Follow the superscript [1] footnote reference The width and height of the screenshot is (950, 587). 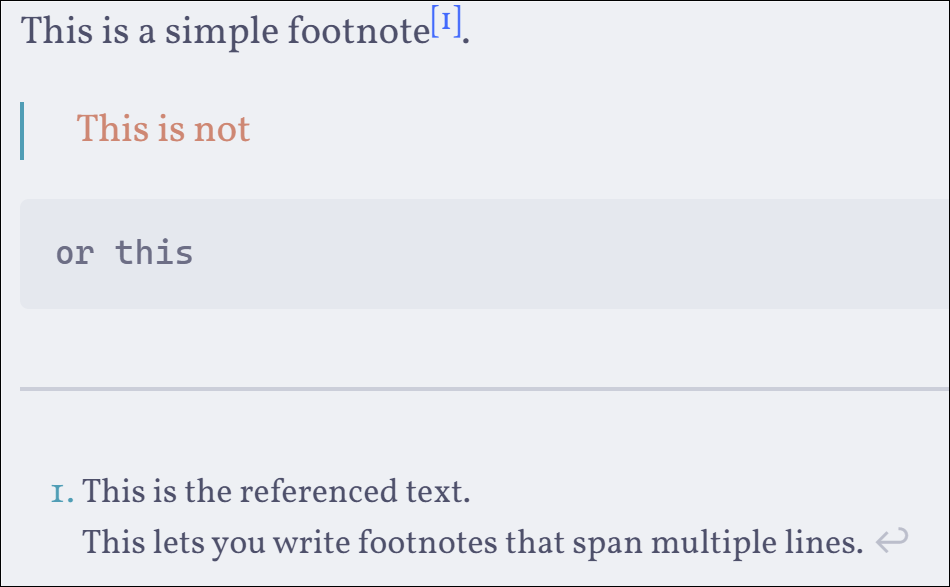(446, 23)
